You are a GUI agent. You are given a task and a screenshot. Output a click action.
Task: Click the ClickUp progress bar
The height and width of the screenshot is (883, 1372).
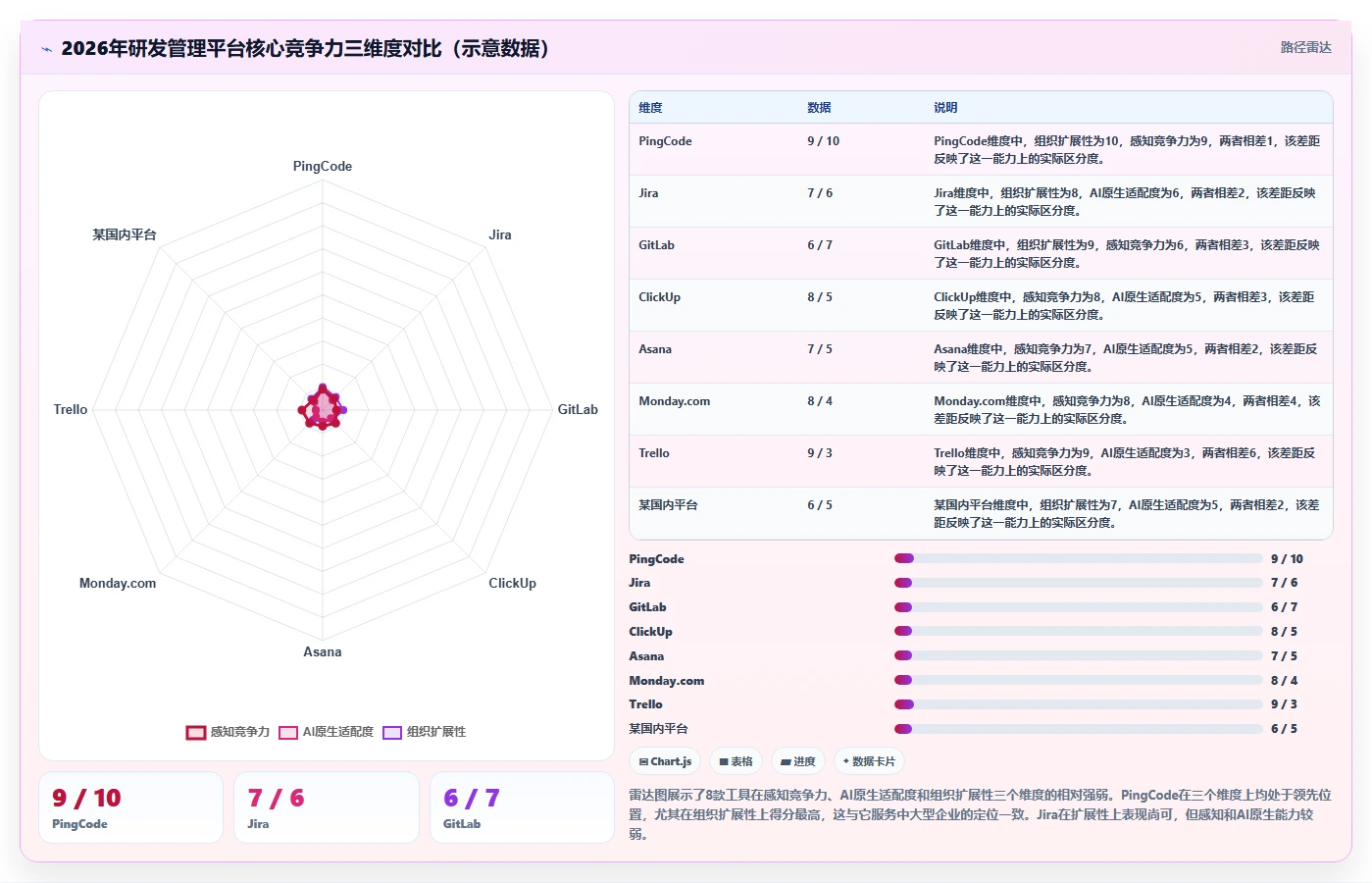[x=1079, y=631]
